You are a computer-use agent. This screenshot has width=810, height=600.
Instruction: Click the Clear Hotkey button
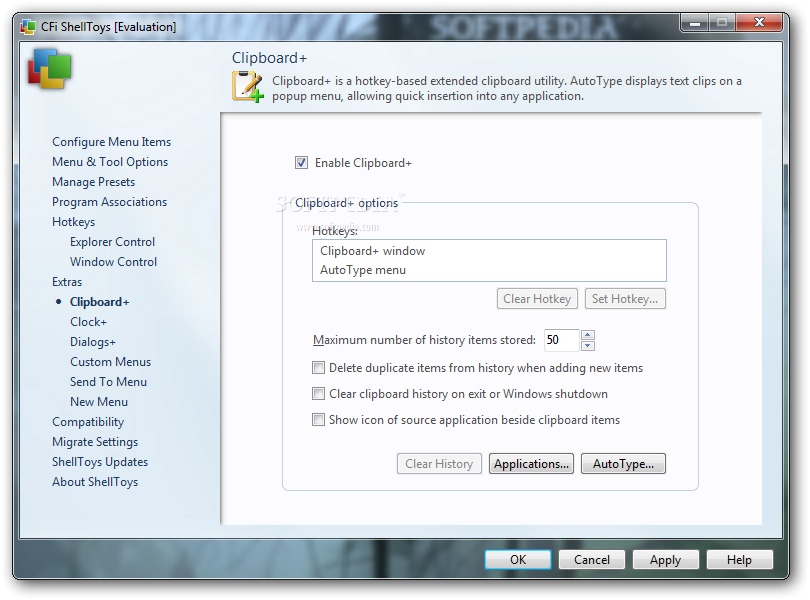537,299
